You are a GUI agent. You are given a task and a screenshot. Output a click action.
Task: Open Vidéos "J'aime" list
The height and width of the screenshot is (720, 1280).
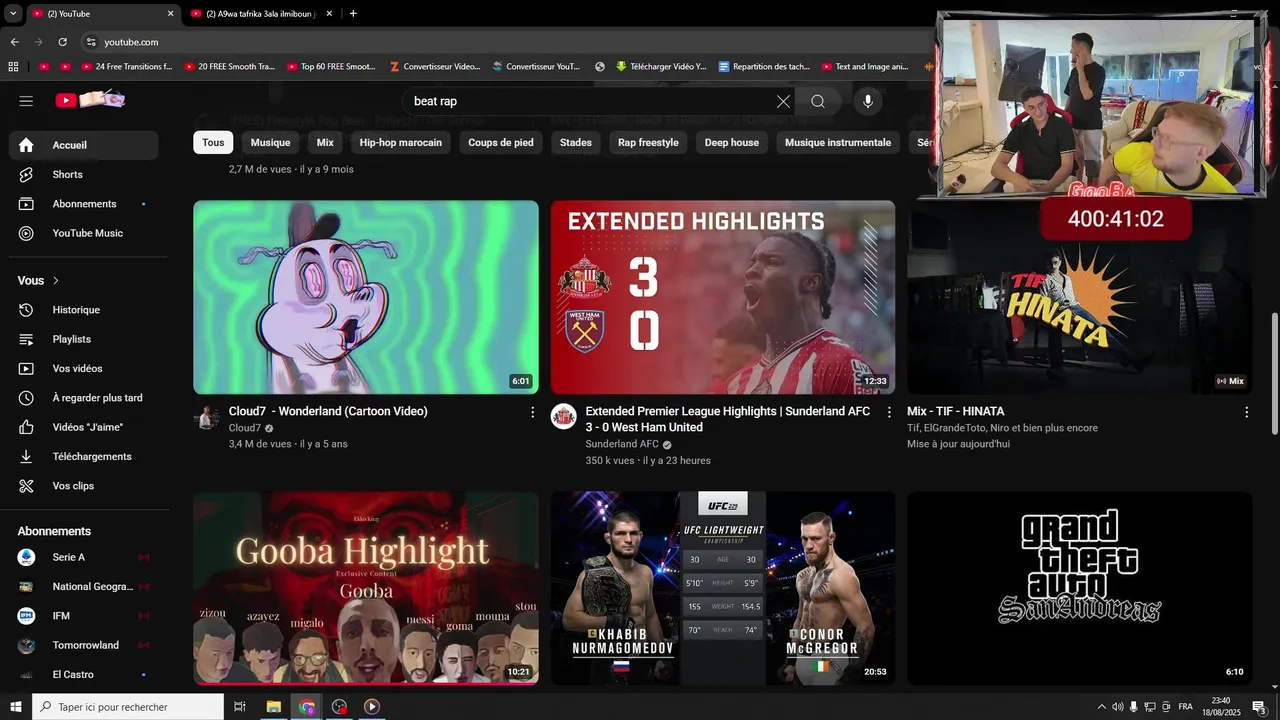84,427
